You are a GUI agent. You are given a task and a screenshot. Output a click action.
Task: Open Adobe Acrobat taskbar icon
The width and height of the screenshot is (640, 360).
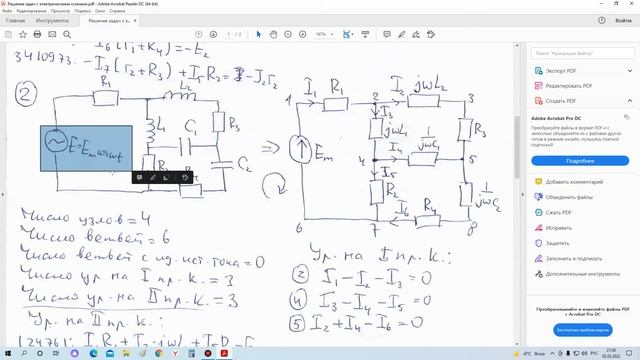tap(224, 353)
